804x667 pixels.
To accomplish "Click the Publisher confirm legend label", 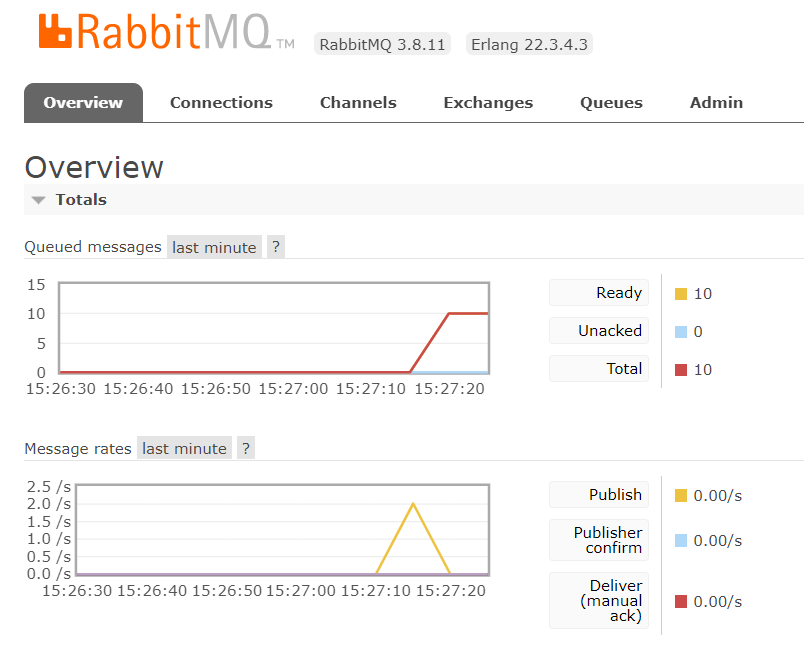I will pos(599,540).
